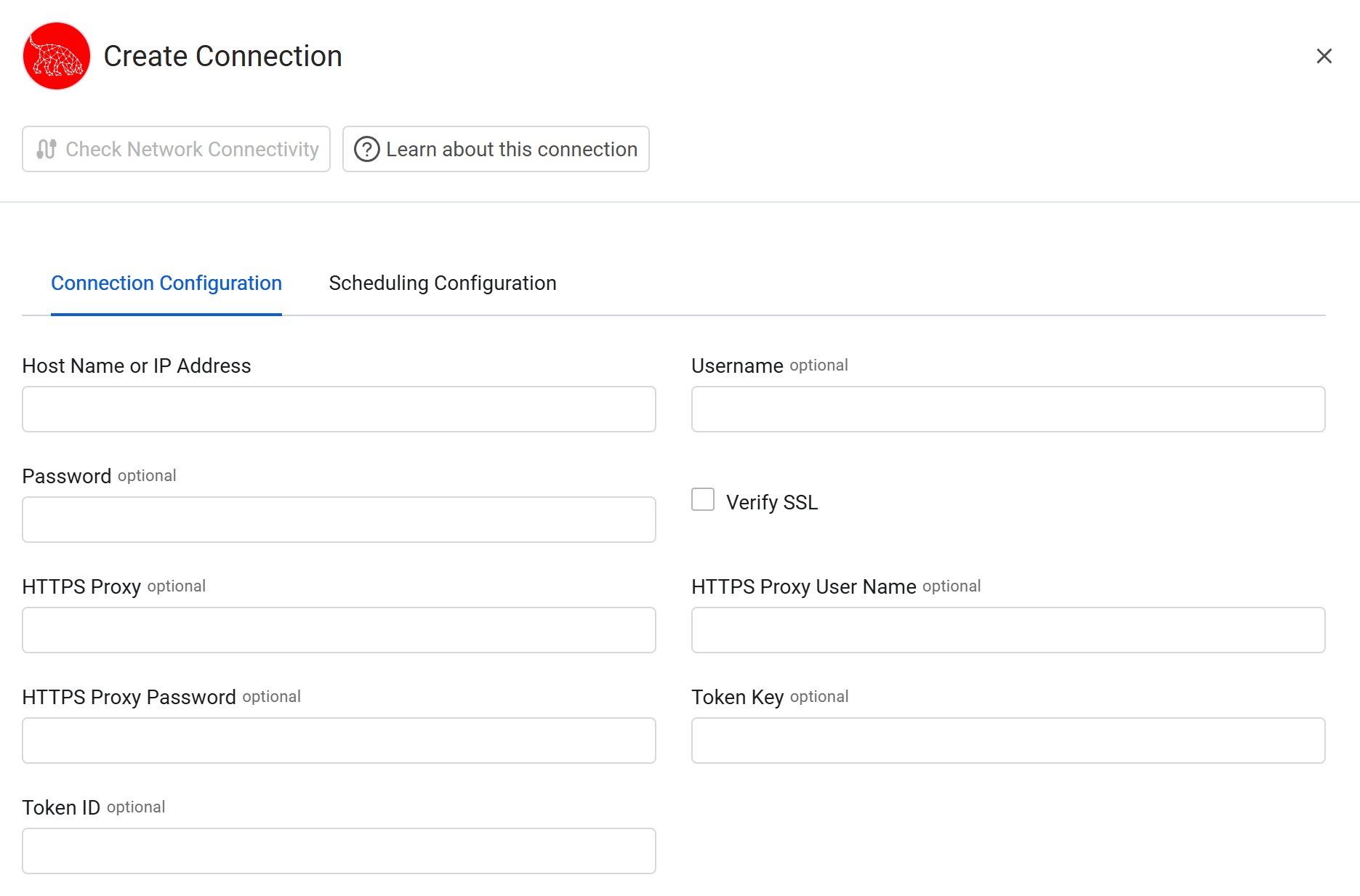Click the Create Connection dialog title
The image size is (1360, 896).
click(x=222, y=56)
